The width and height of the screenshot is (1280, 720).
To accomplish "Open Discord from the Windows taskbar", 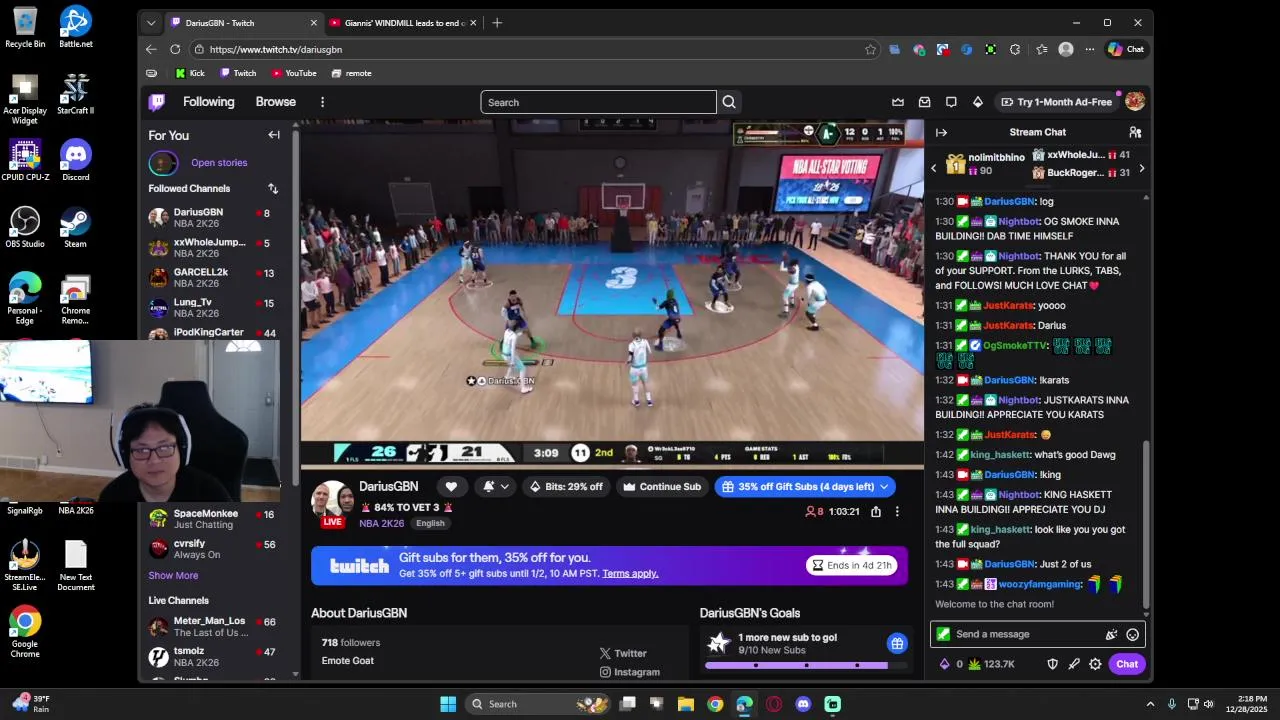I will pos(803,704).
